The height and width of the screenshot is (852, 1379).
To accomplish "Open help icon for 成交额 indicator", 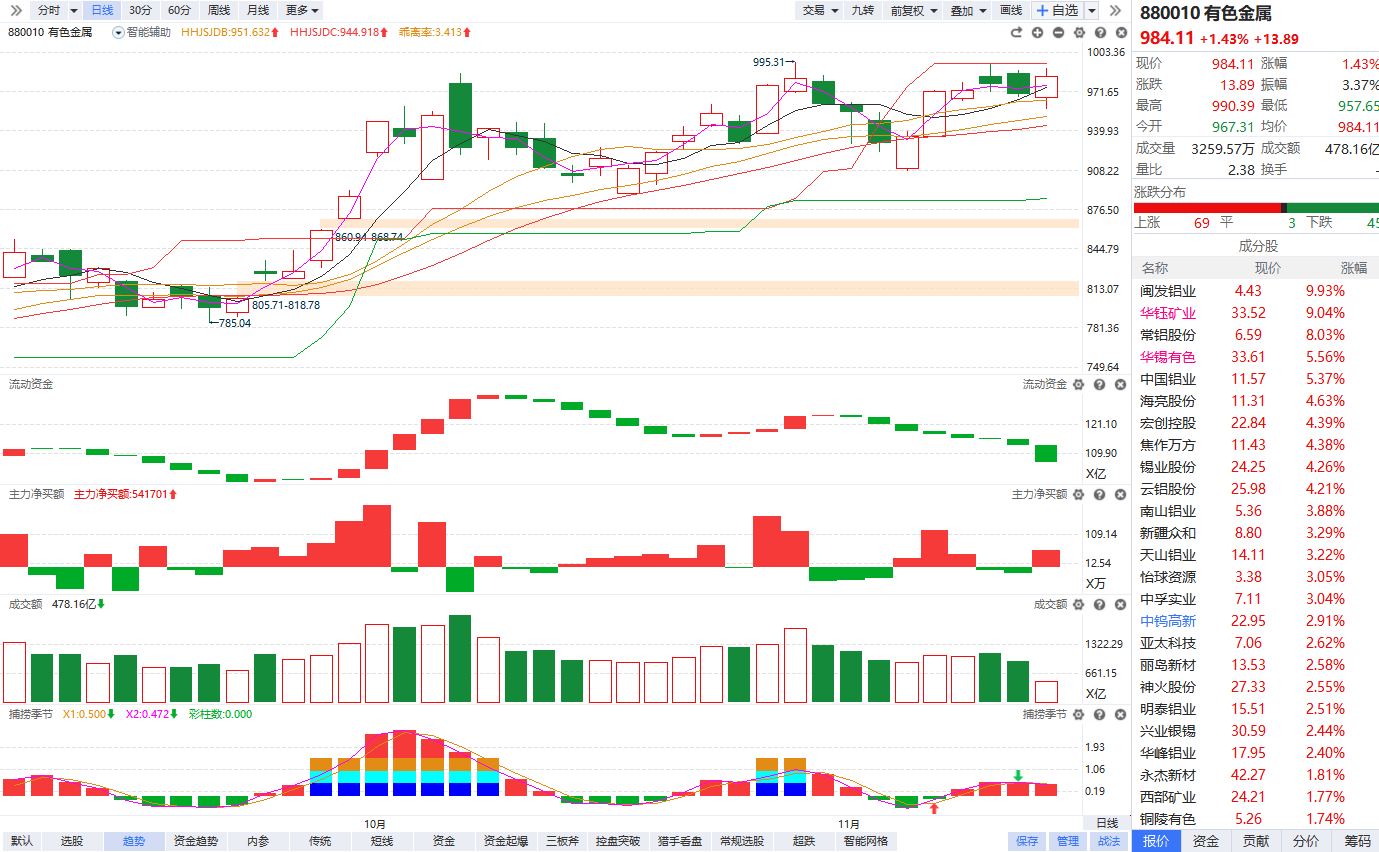I will [x=1098, y=604].
